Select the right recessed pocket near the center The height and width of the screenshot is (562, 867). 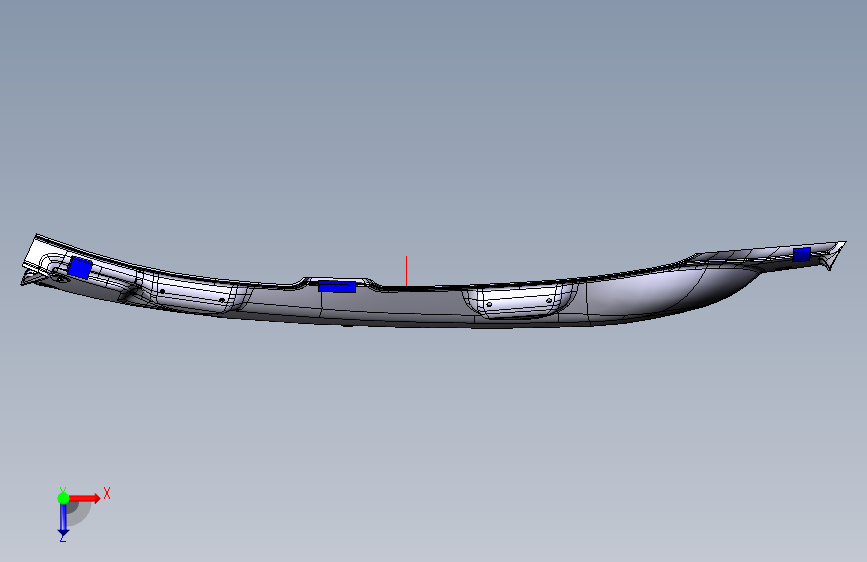tap(518, 301)
